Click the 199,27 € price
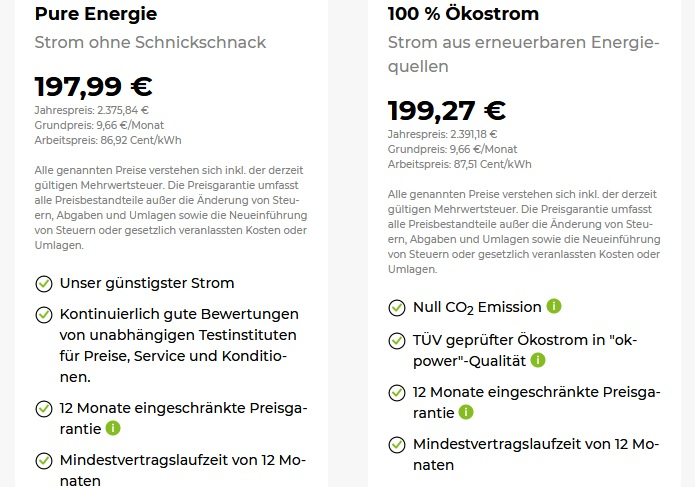The image size is (695, 487). [x=446, y=110]
